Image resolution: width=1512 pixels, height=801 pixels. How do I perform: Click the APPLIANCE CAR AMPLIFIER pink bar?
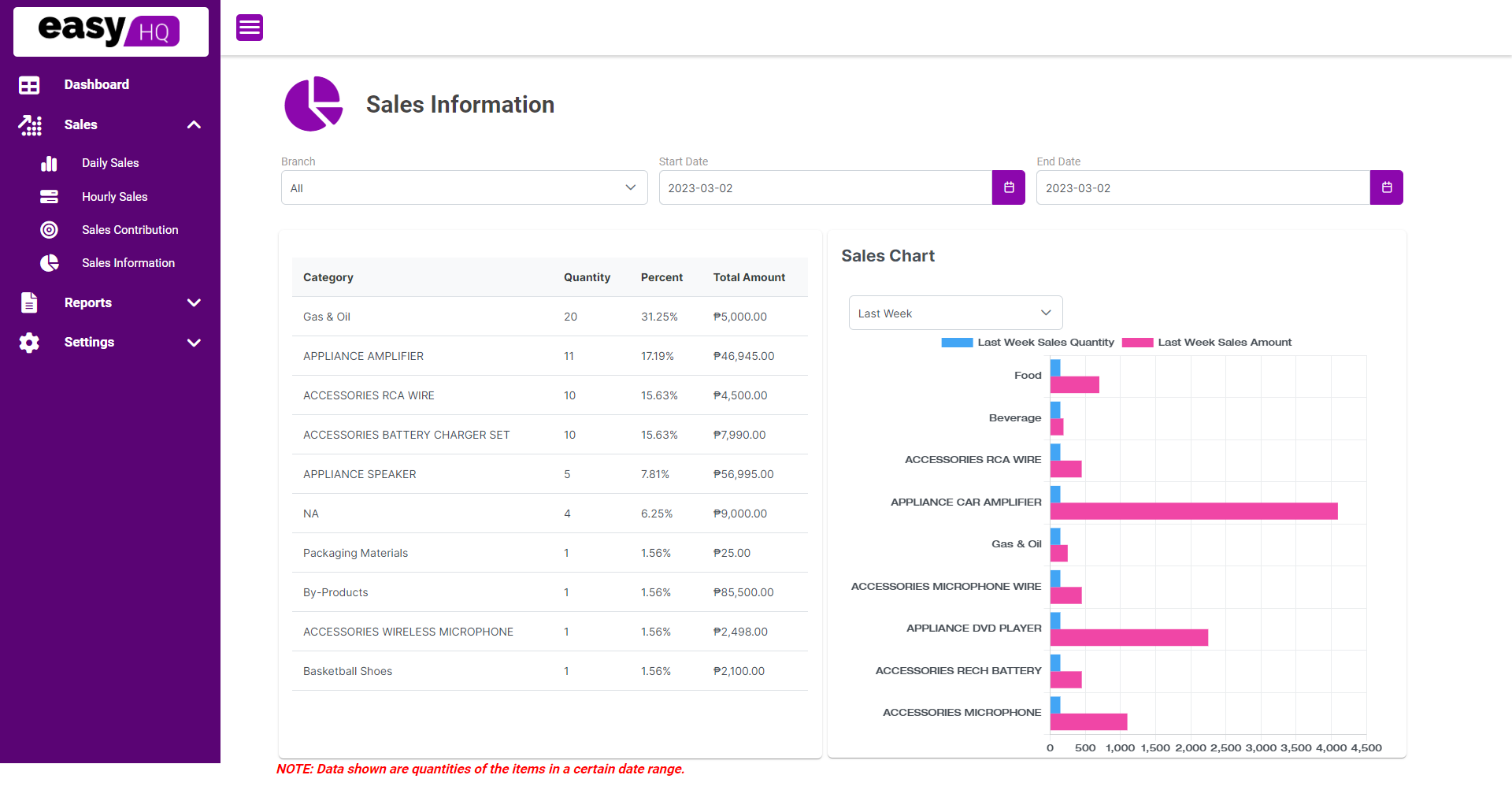pos(1194,511)
